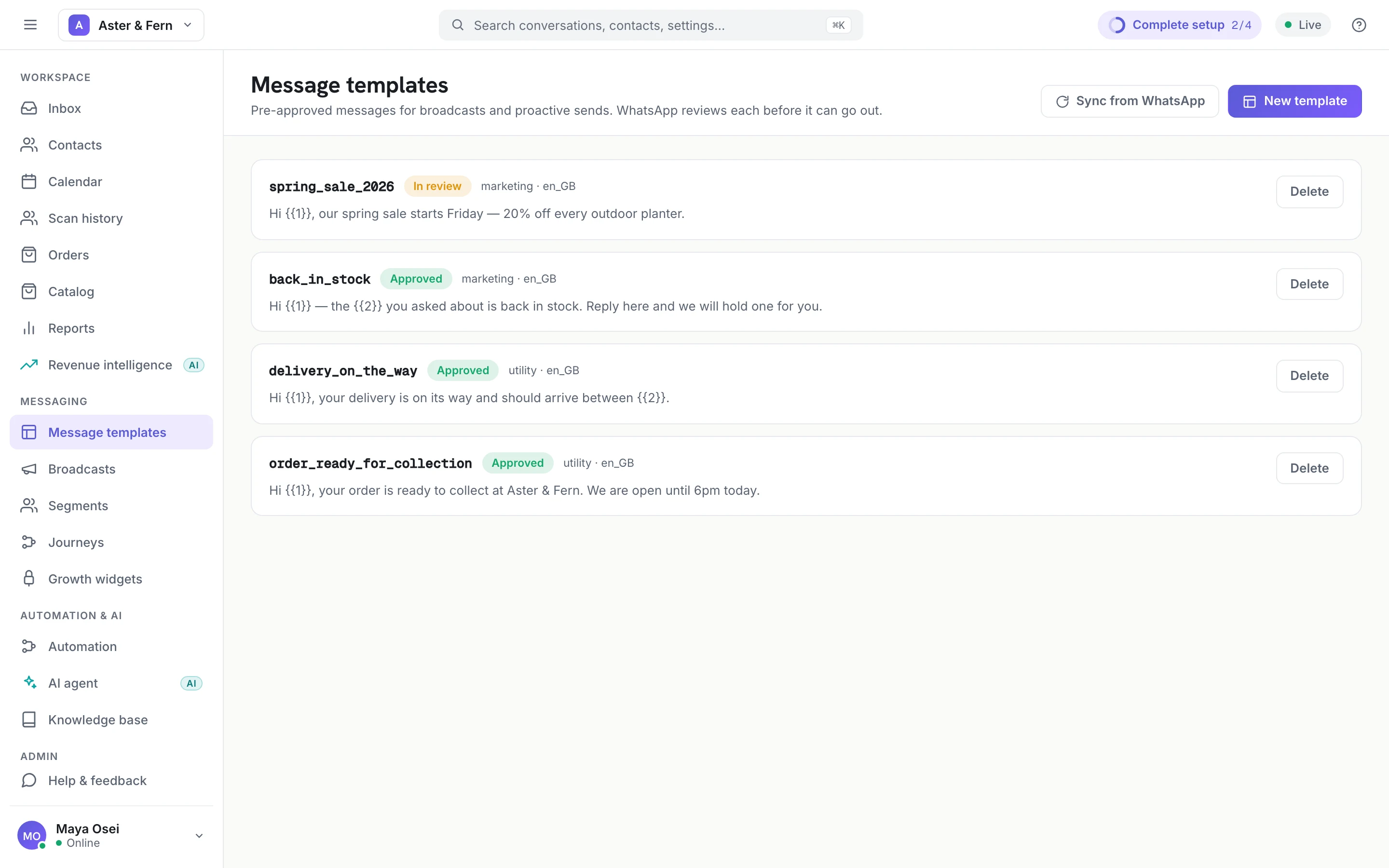Delete the delivery_on_the_way template
1389x868 pixels.
1309,376
